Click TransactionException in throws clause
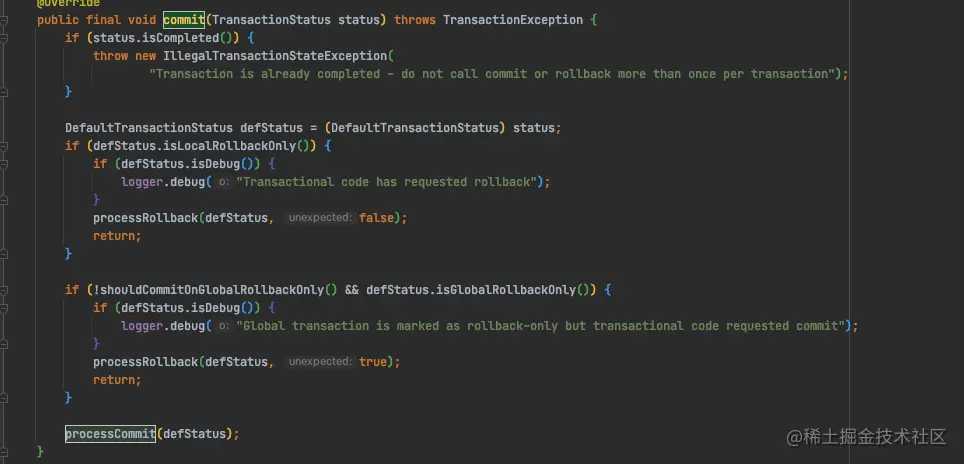The height and width of the screenshot is (464, 964). (x=513, y=20)
